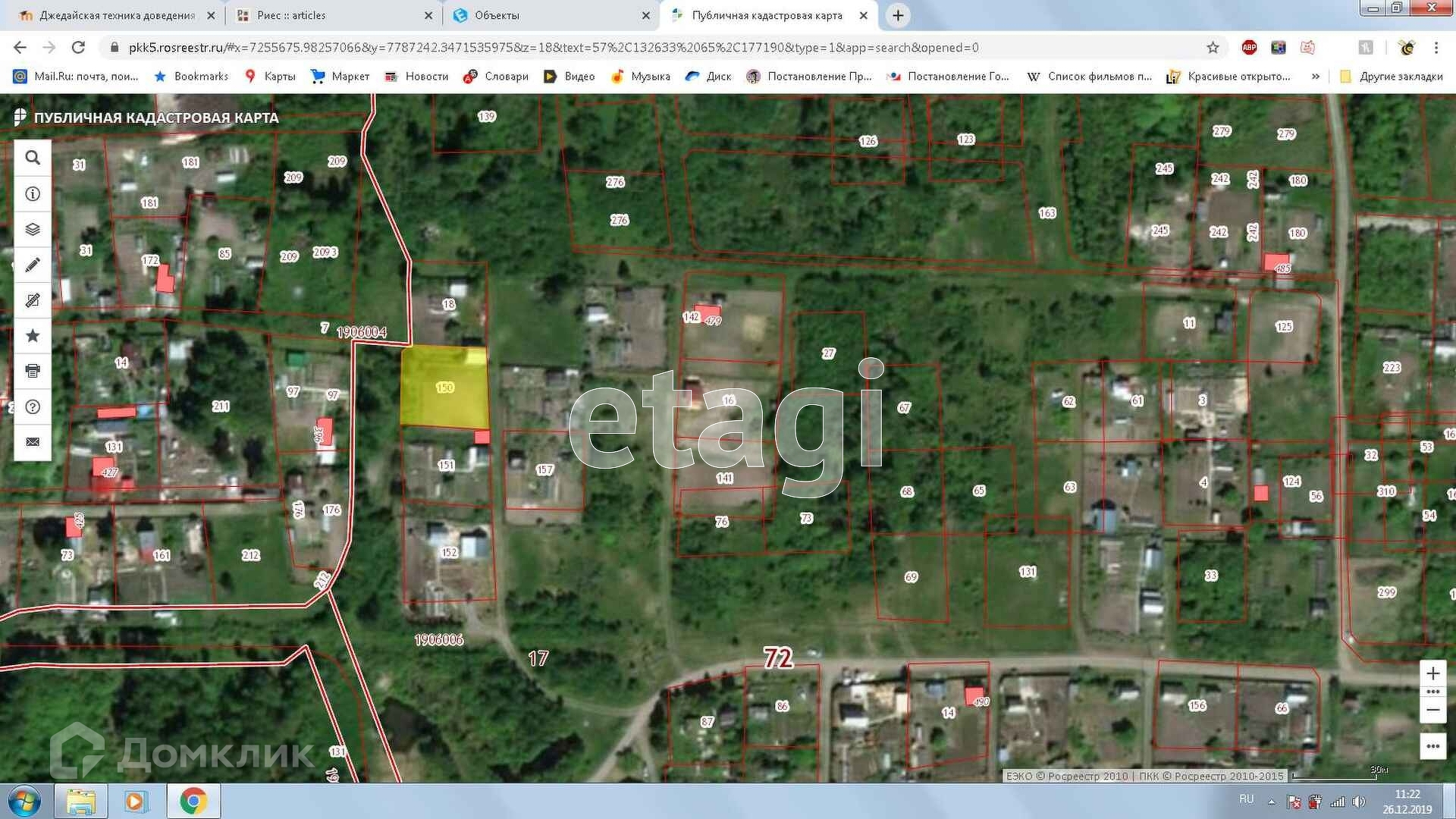
Task: Open Chrome three-dot menu
Action: coord(1436,48)
